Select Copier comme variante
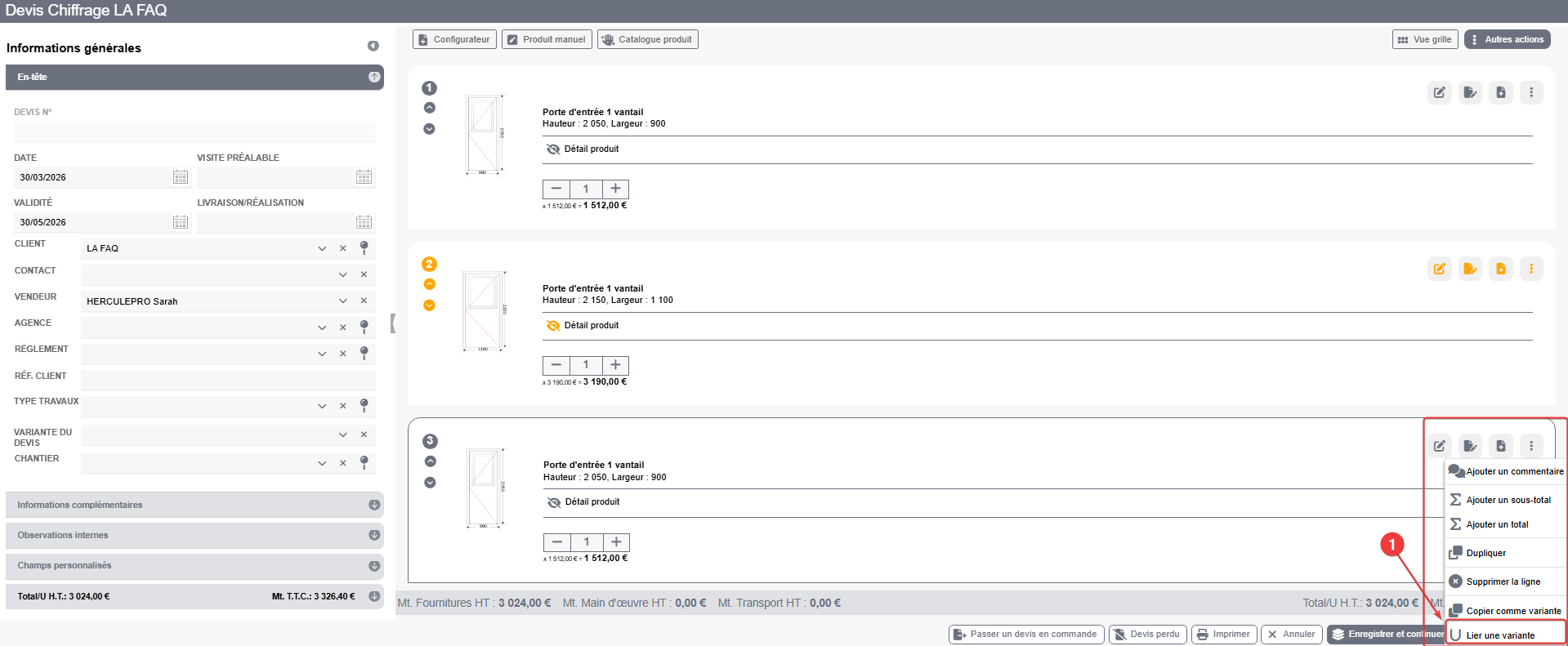The height and width of the screenshot is (646, 1568). click(x=1506, y=610)
